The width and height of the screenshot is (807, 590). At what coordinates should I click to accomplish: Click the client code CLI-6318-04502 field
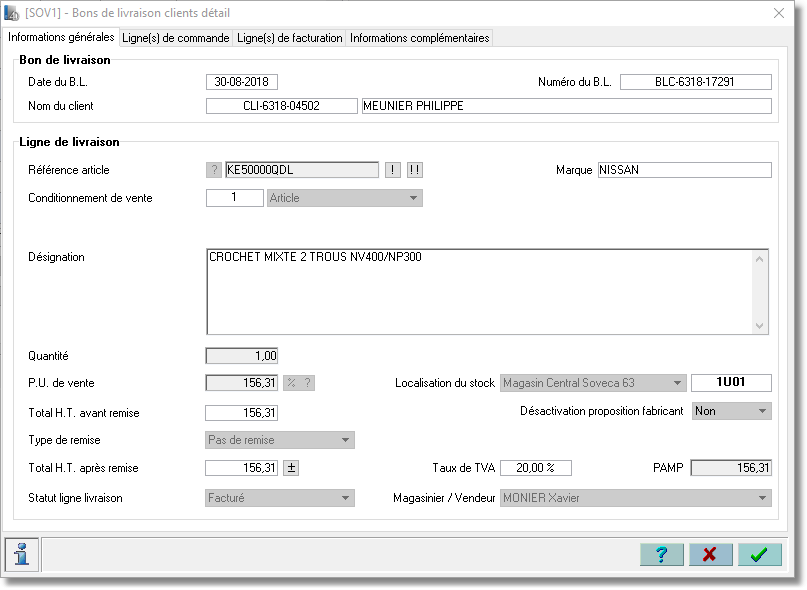[x=282, y=106]
